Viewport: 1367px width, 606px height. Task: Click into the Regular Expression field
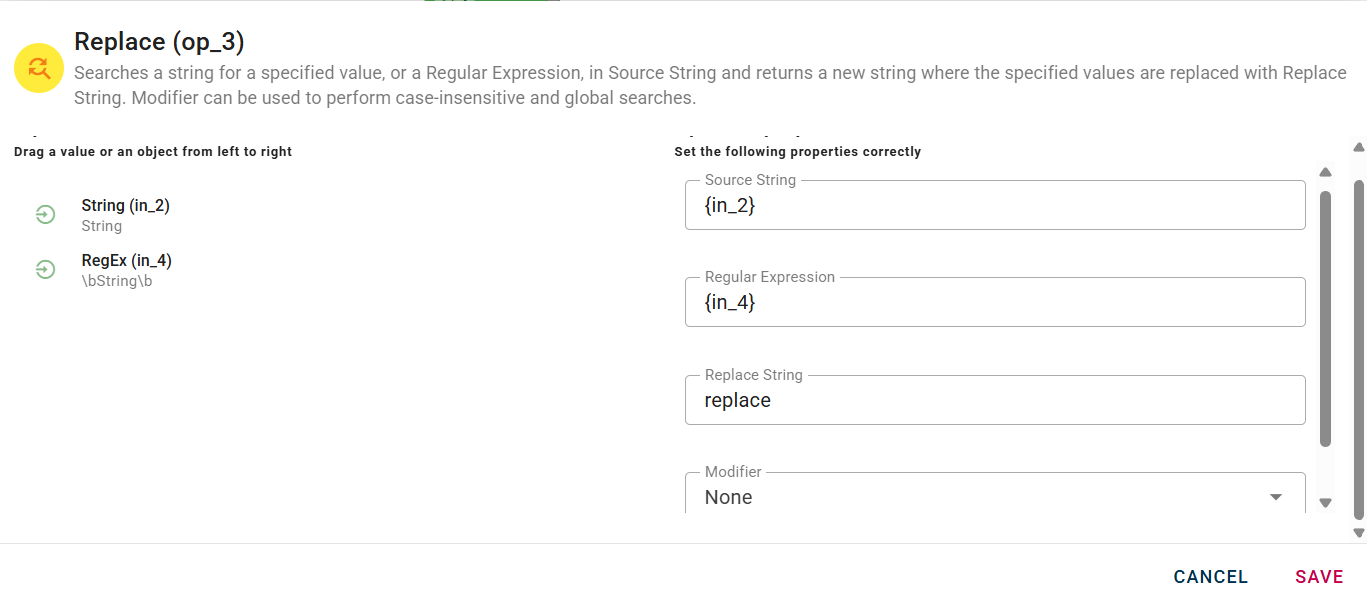(x=994, y=303)
